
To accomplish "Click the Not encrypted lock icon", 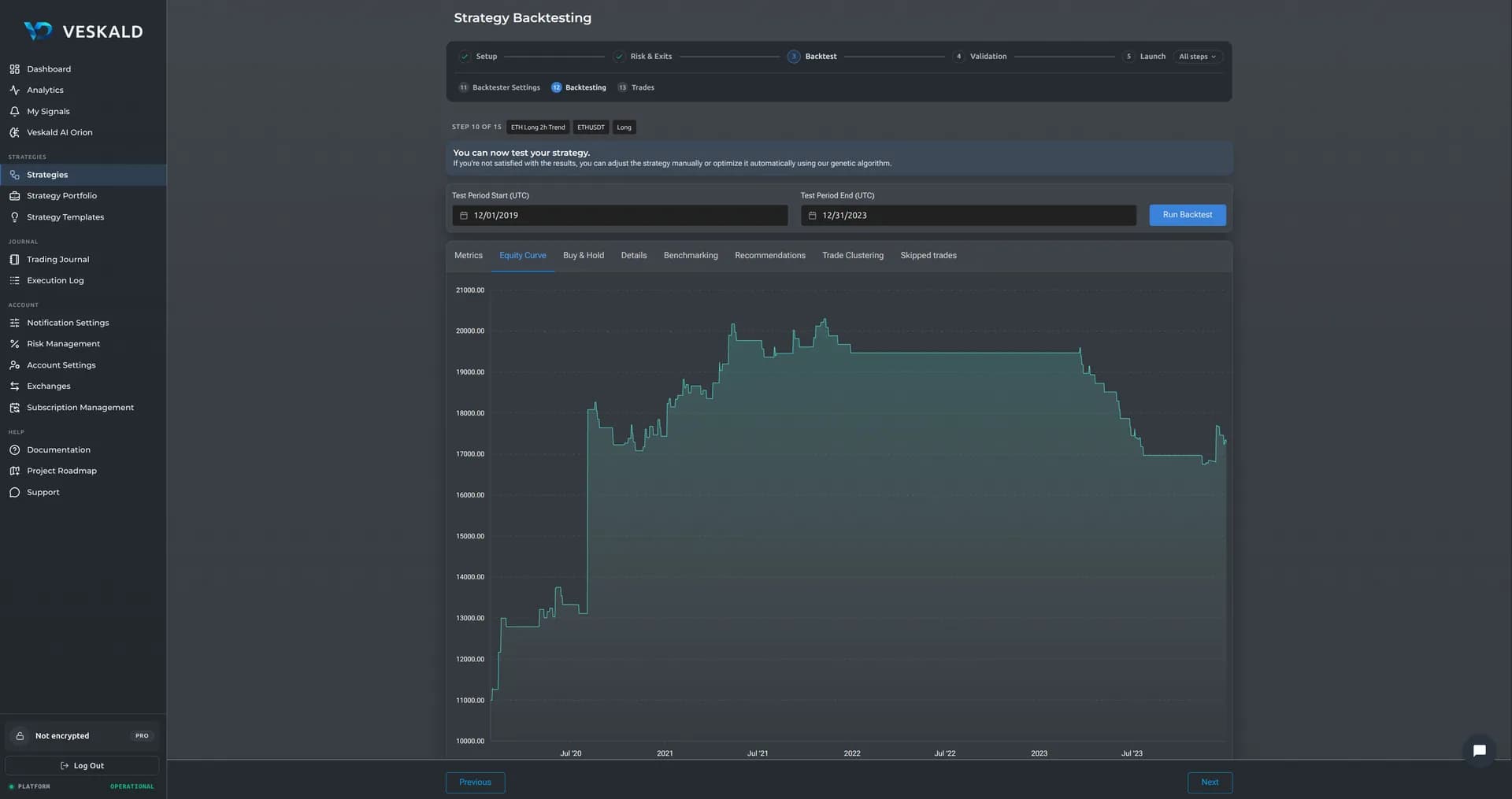I will pos(20,736).
